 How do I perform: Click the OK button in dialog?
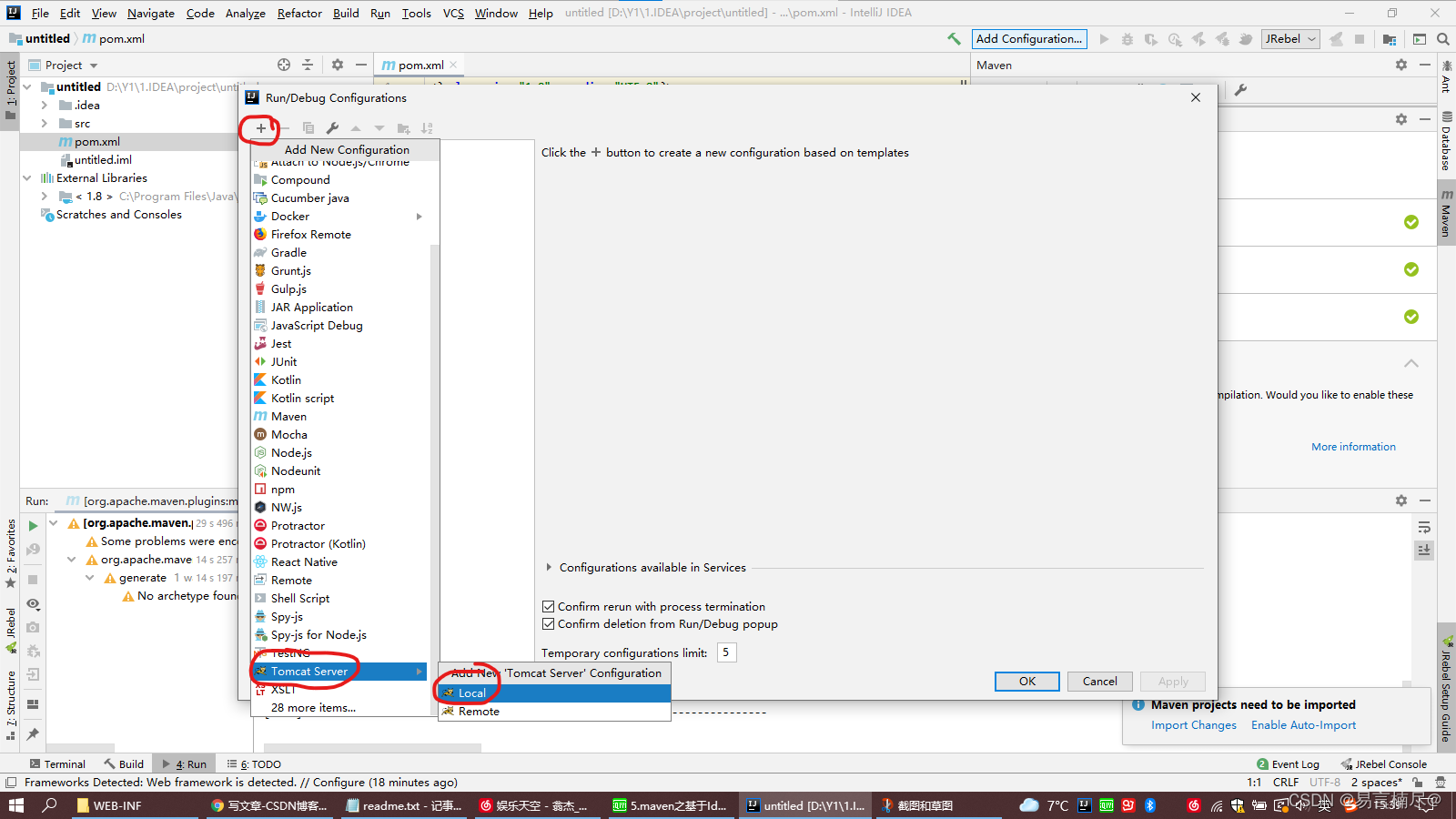coord(1026,682)
